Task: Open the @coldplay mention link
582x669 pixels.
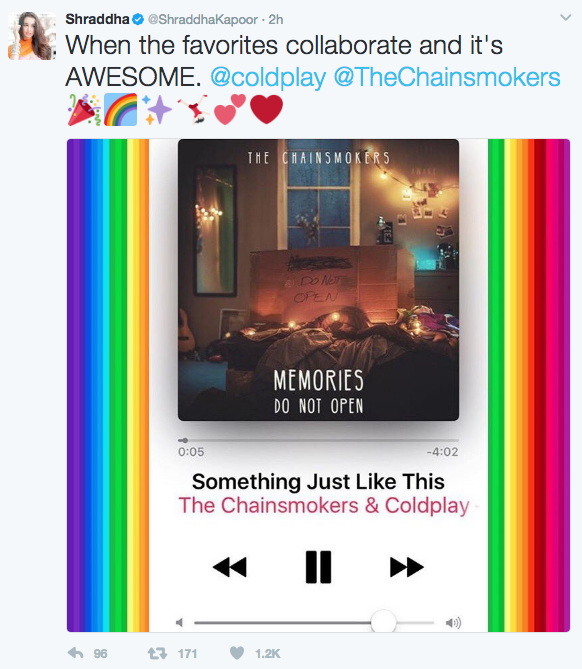Action: pyautogui.click(x=268, y=77)
